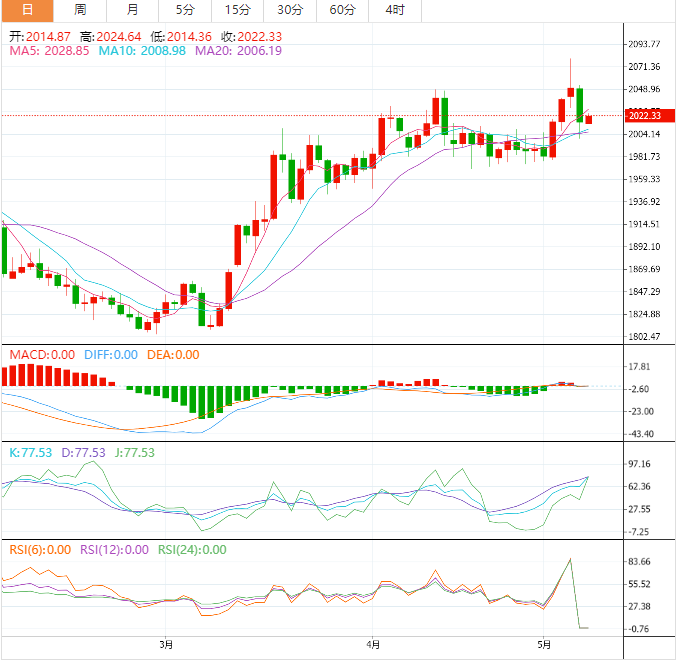The width and height of the screenshot is (679, 663).
Task: Click the 2004.14 price axis label
Action: [x=644, y=134]
